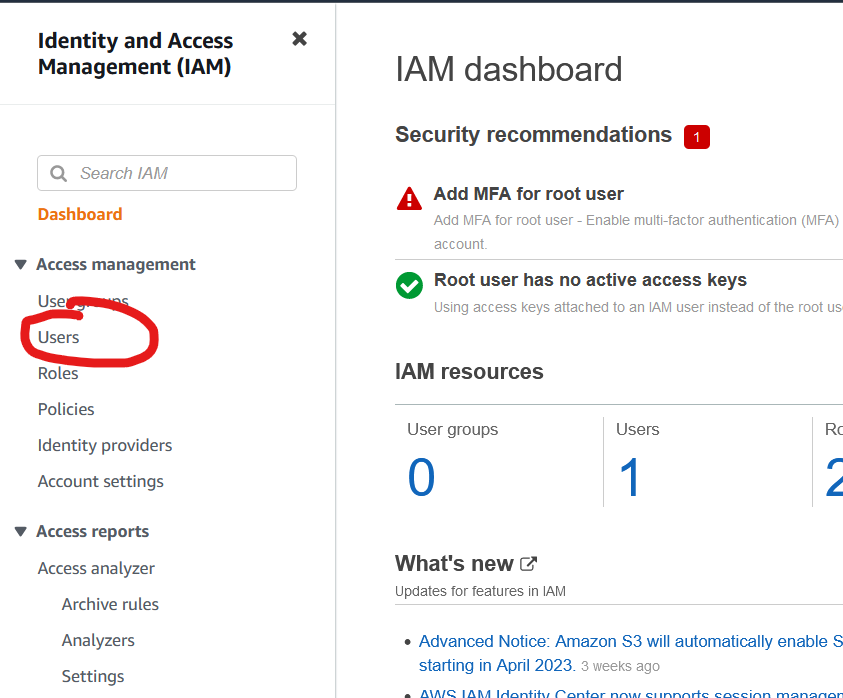Click the green checkmark status icon
This screenshot has height=698, width=843.
(x=409, y=285)
